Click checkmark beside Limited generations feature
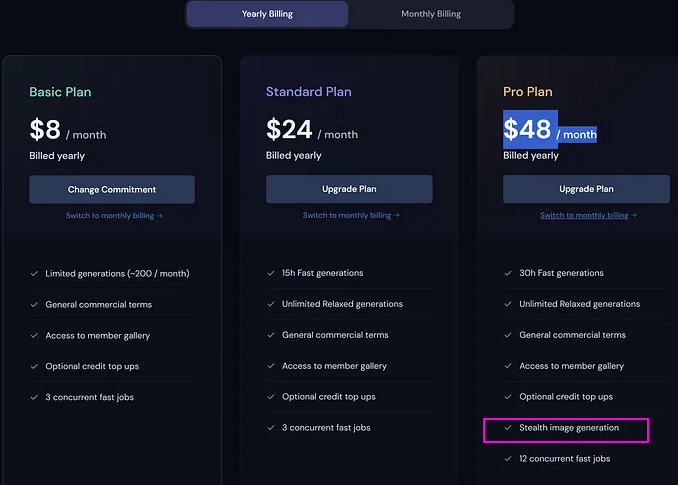Screen dimensions: 678x485 34,273
